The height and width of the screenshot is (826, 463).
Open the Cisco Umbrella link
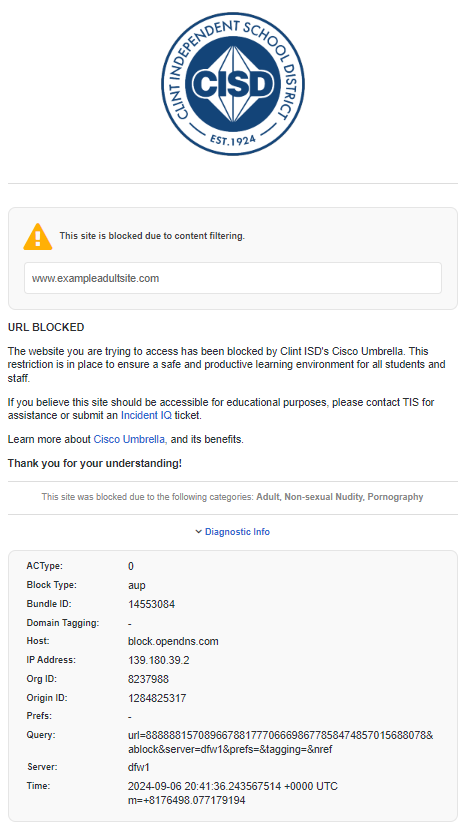pyautogui.click(x=130, y=439)
